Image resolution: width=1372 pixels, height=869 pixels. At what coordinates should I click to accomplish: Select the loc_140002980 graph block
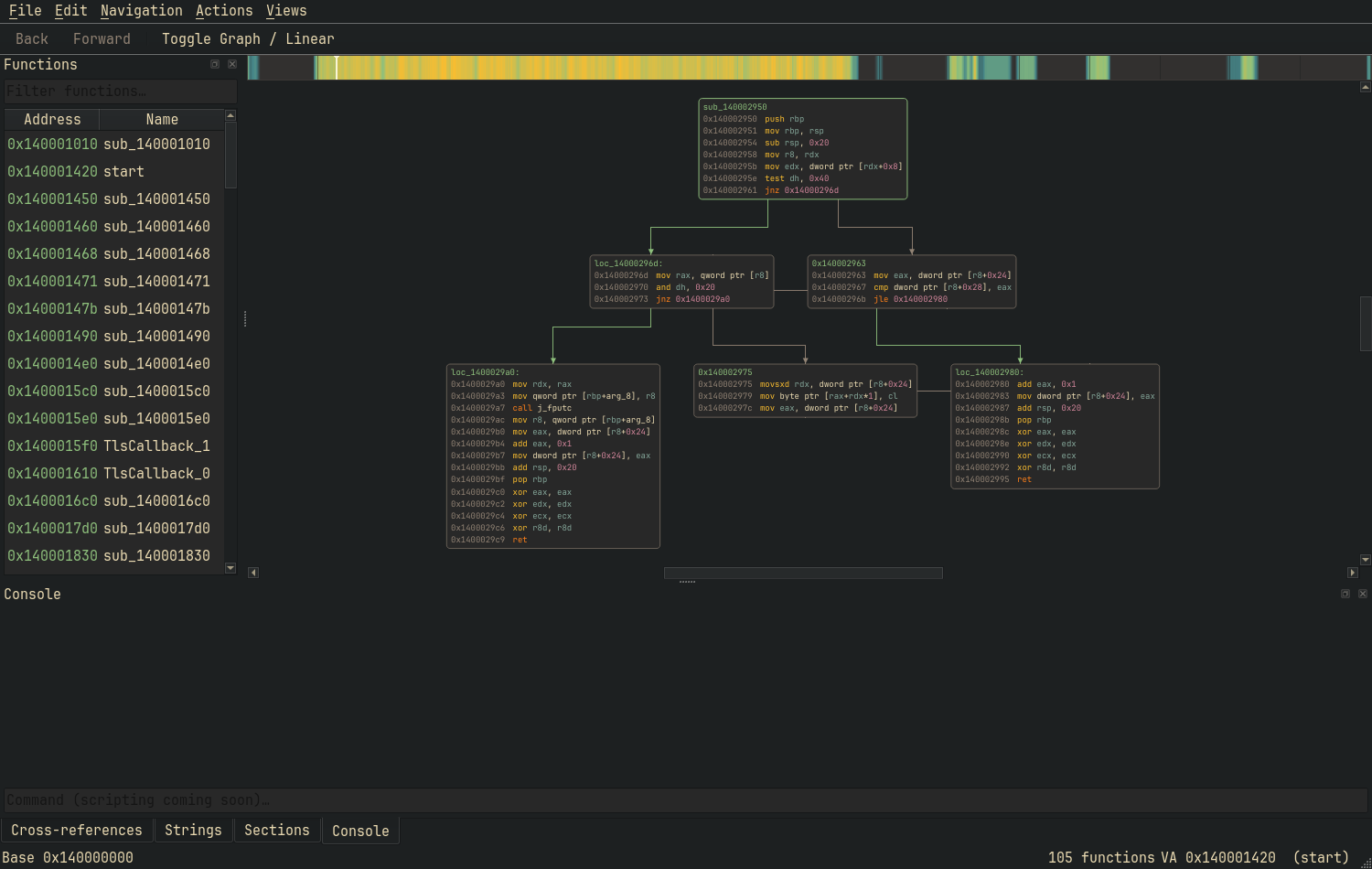(x=1056, y=426)
